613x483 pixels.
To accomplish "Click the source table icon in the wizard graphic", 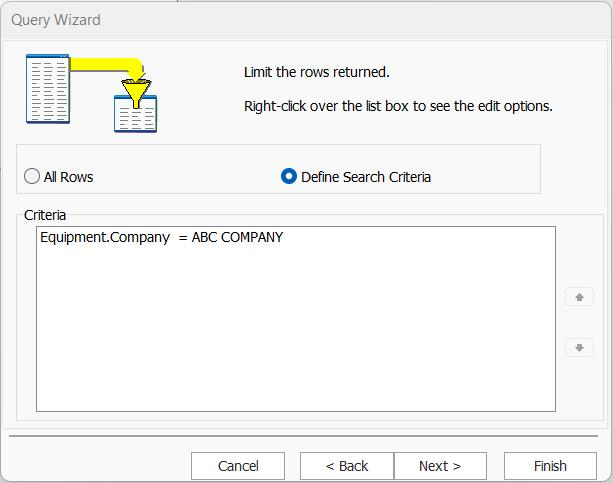I will (47, 89).
